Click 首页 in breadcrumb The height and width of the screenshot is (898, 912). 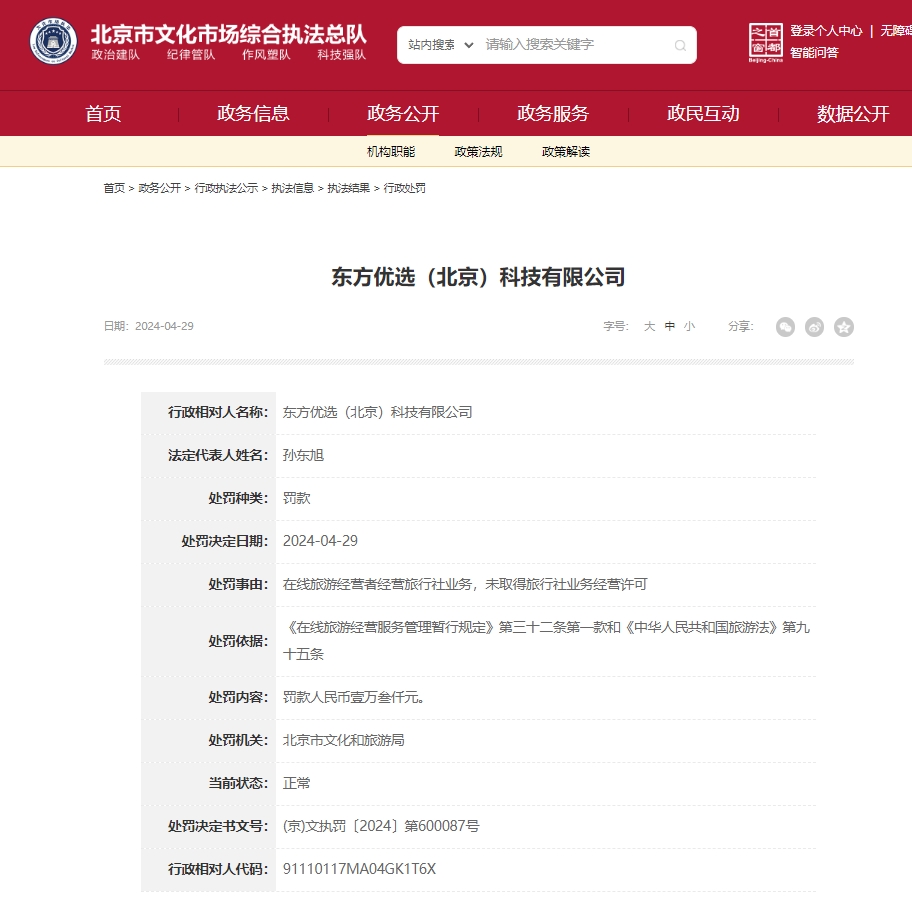[x=114, y=188]
